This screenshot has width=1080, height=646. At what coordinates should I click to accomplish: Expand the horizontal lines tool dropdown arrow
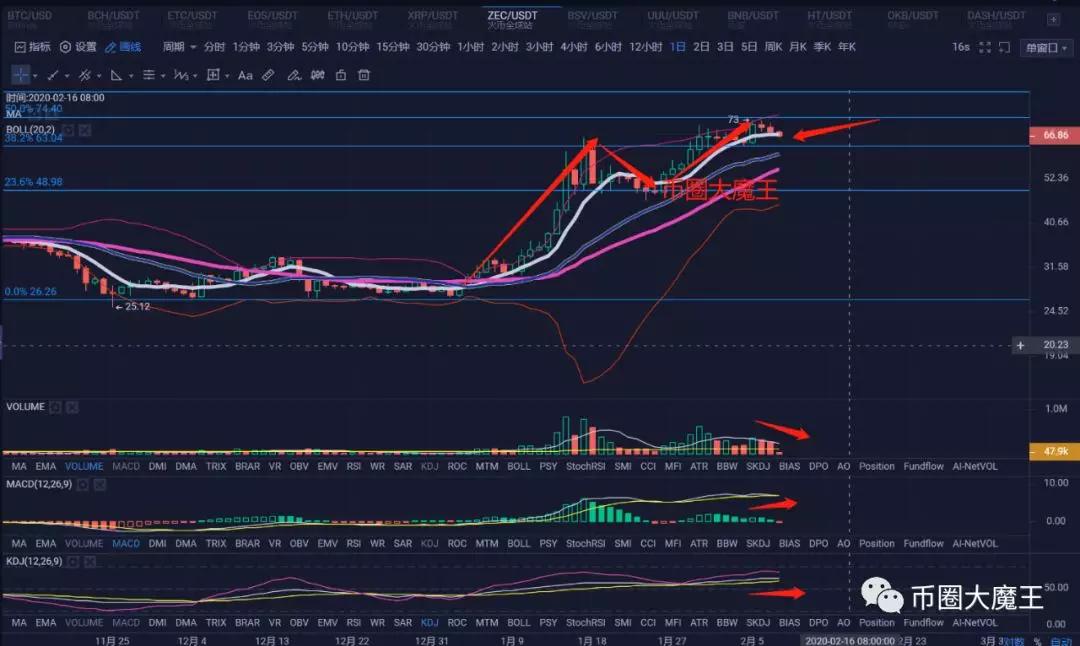(x=163, y=76)
